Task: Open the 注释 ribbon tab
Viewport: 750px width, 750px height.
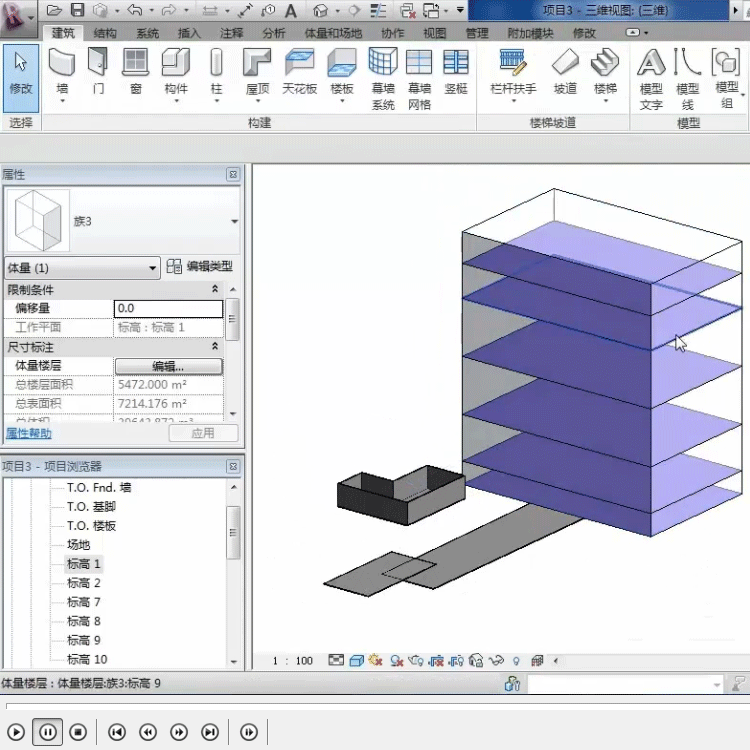Action: [x=231, y=33]
